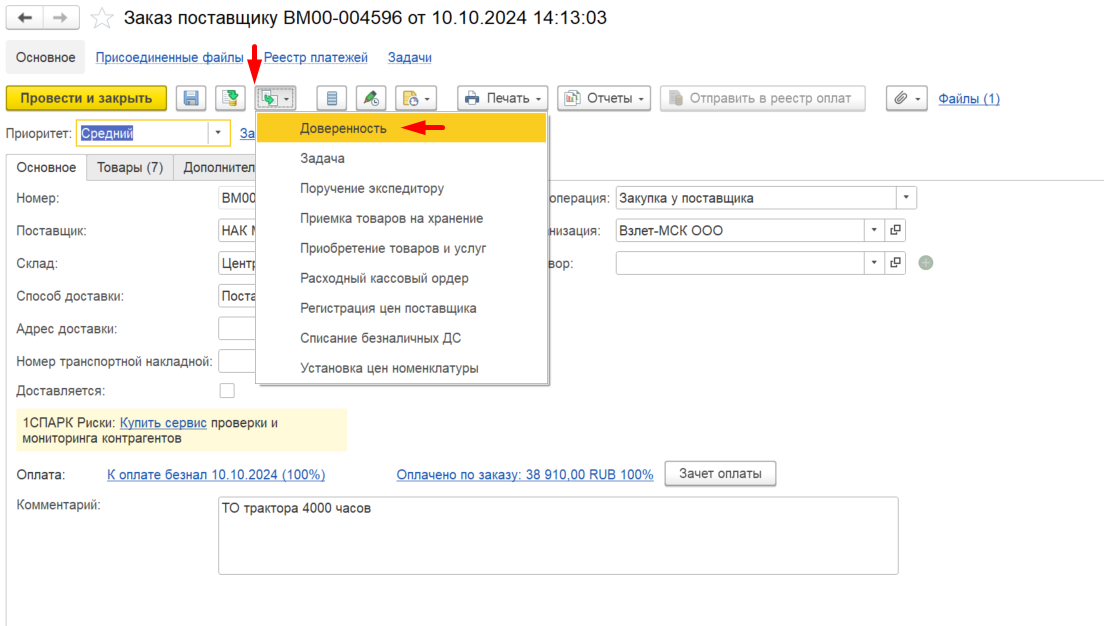Open the paperclip attachments menu

tap(906, 98)
